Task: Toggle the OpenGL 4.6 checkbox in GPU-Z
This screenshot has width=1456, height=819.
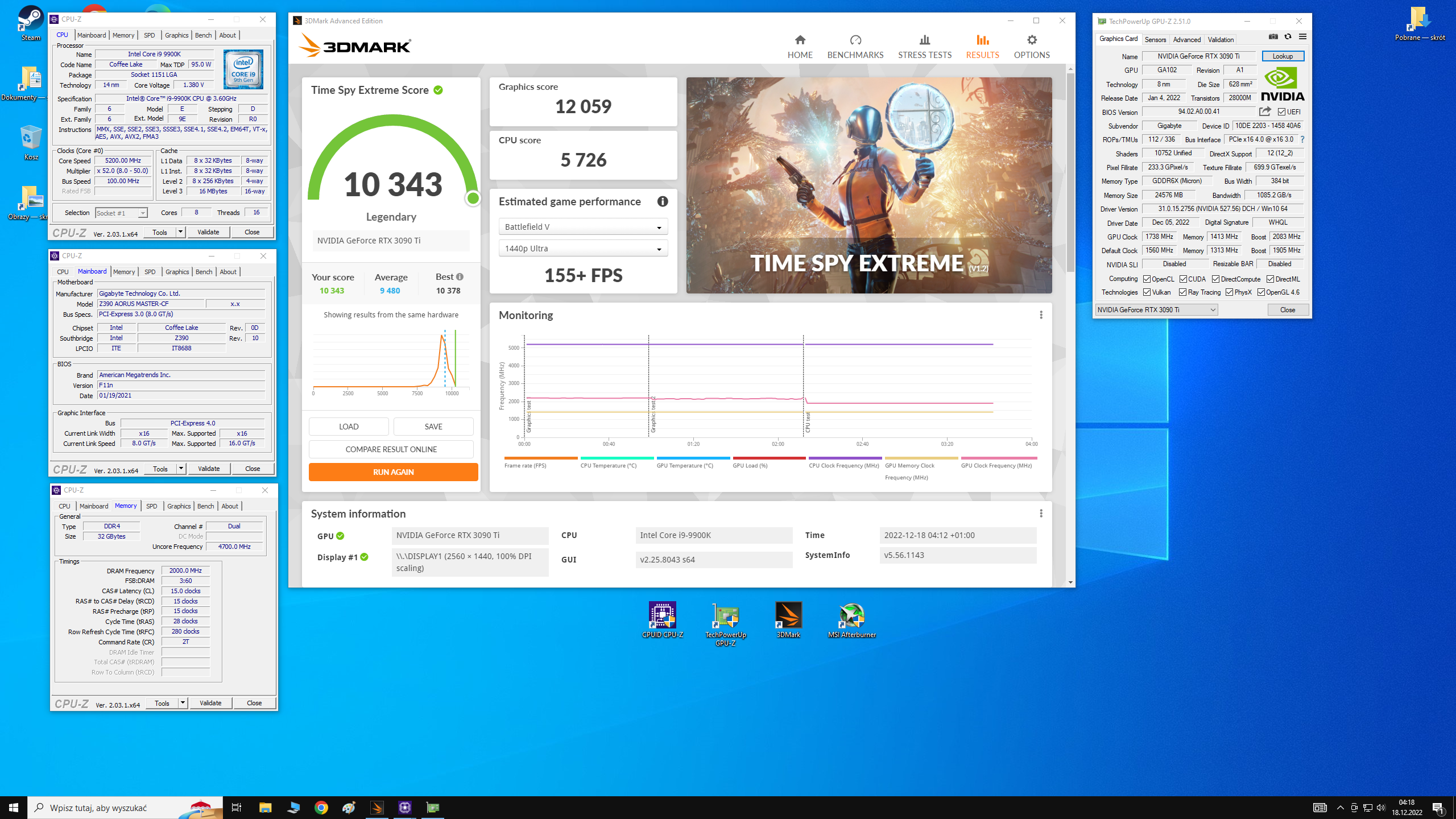Action: (x=1261, y=292)
